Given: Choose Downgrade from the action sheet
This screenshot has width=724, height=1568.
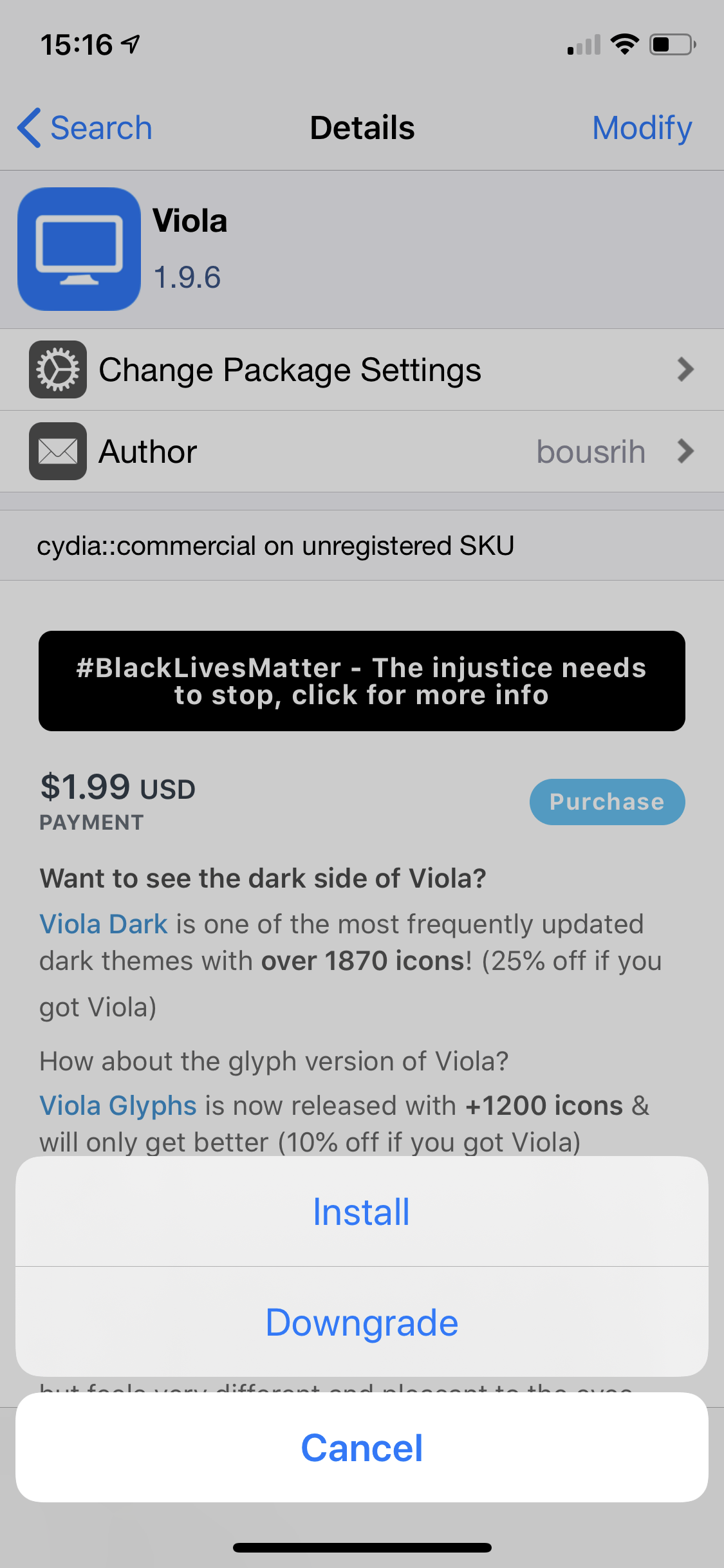Looking at the screenshot, I should point(362,1323).
